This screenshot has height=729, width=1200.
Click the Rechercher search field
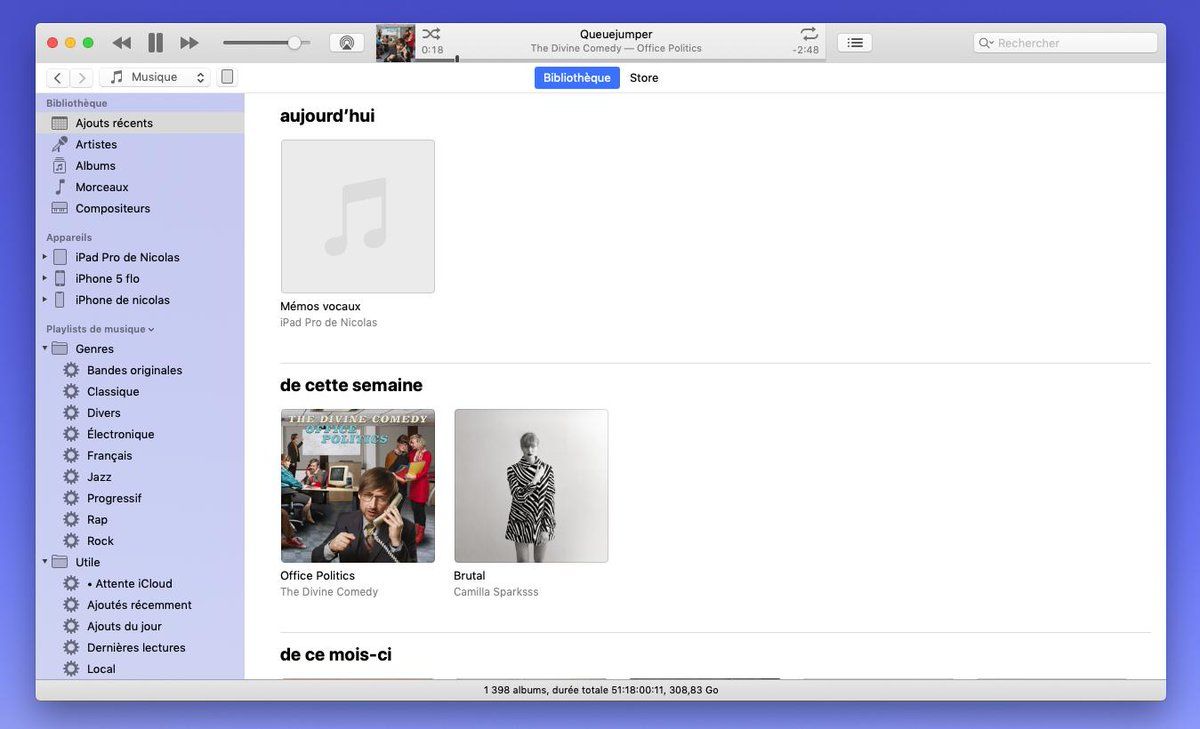tap(1065, 43)
